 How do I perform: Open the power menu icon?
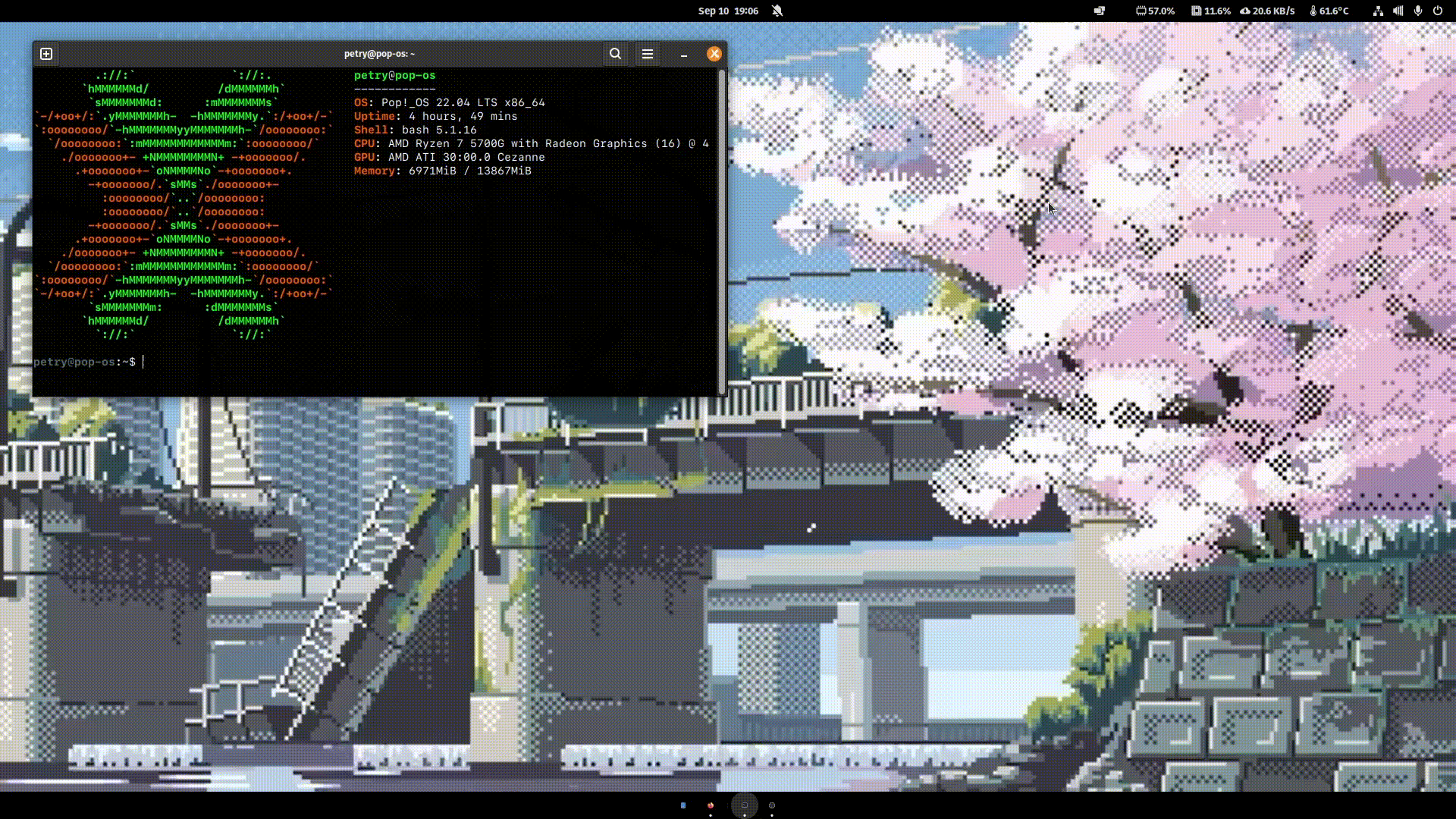coord(1438,11)
